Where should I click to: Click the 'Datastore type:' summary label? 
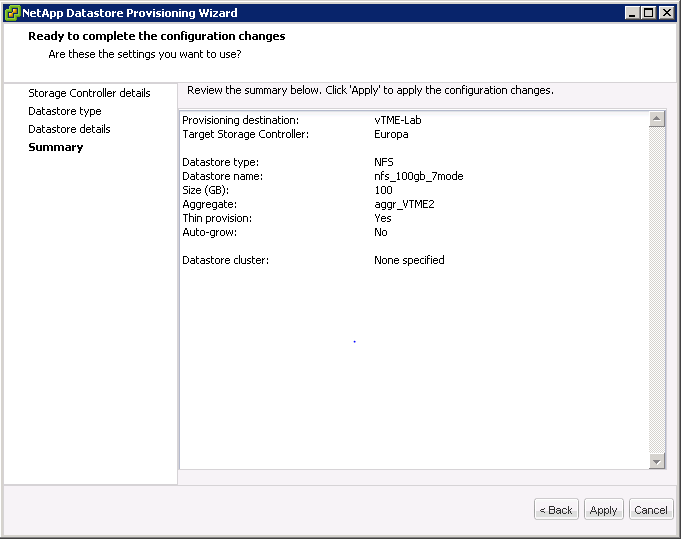click(x=220, y=162)
